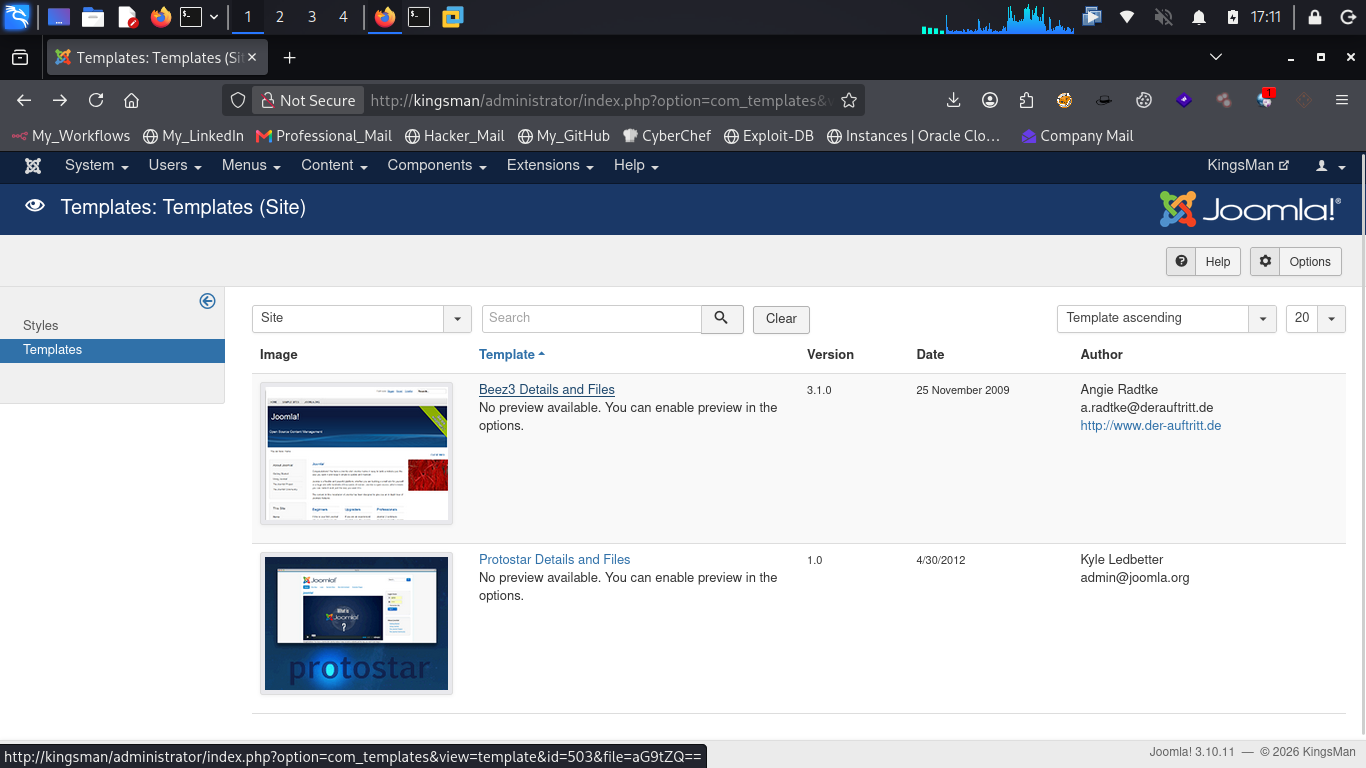Expand the Site location dropdown
This screenshot has height=768, width=1366.
361,318
